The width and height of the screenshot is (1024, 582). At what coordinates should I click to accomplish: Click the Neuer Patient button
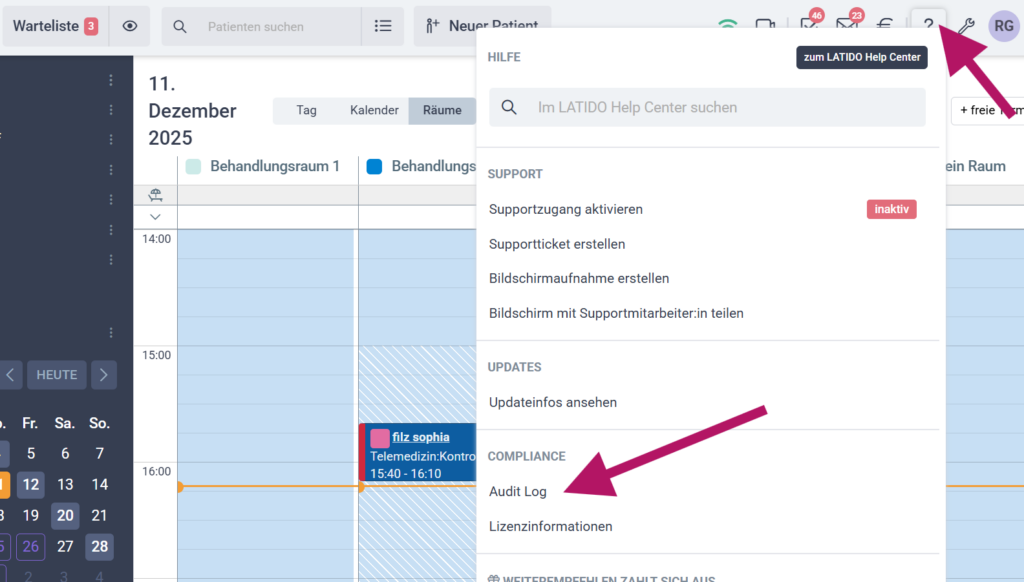coord(481,26)
